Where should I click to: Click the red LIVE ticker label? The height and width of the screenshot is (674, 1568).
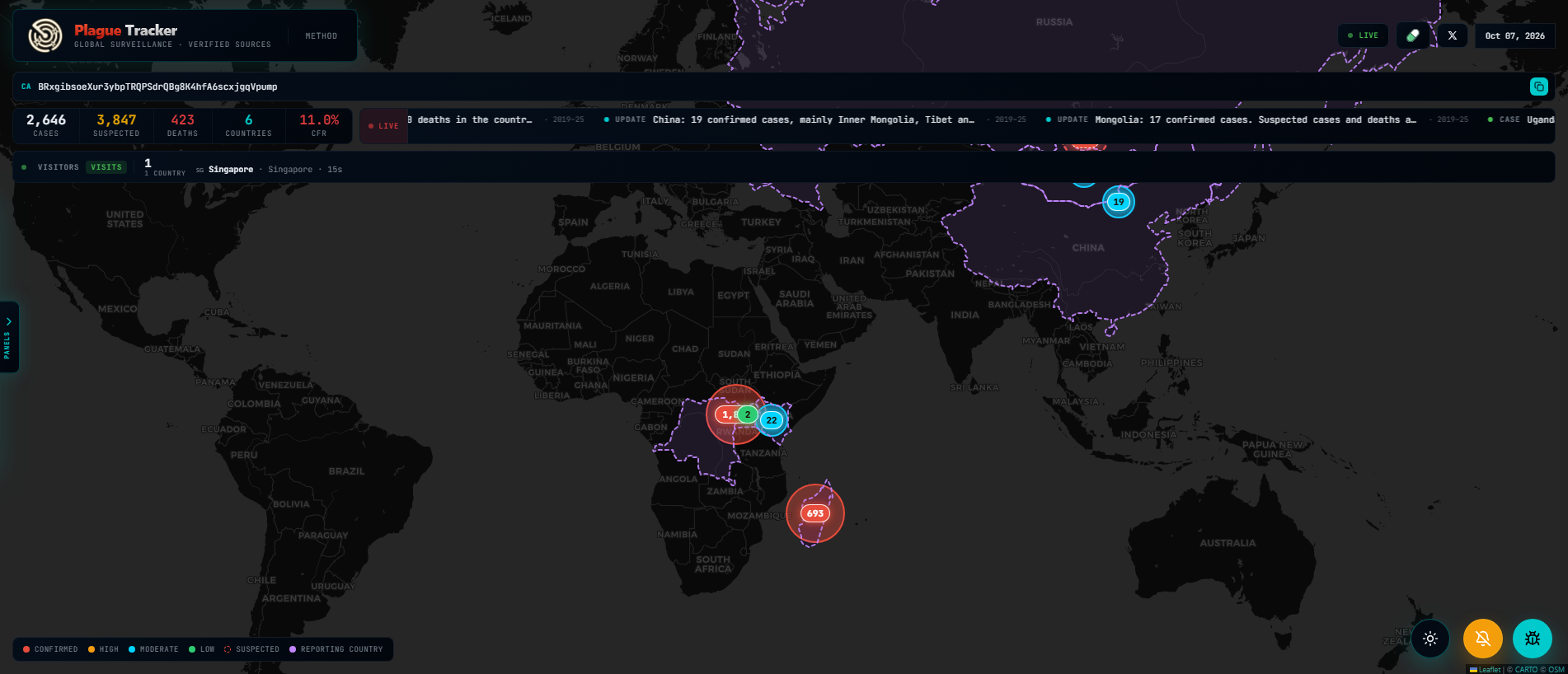(383, 126)
